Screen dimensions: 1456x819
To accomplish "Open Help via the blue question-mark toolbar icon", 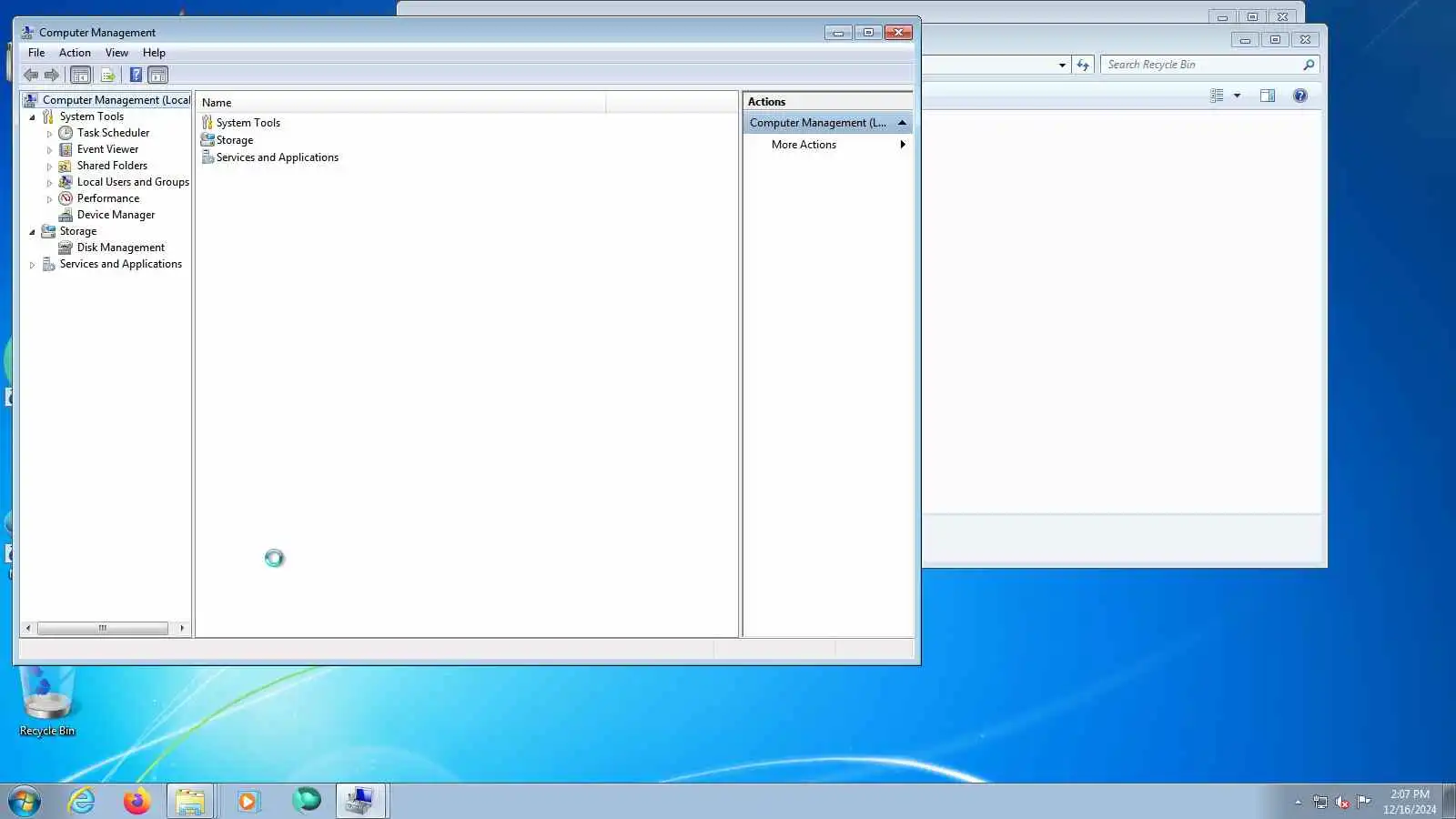I will 136,75.
